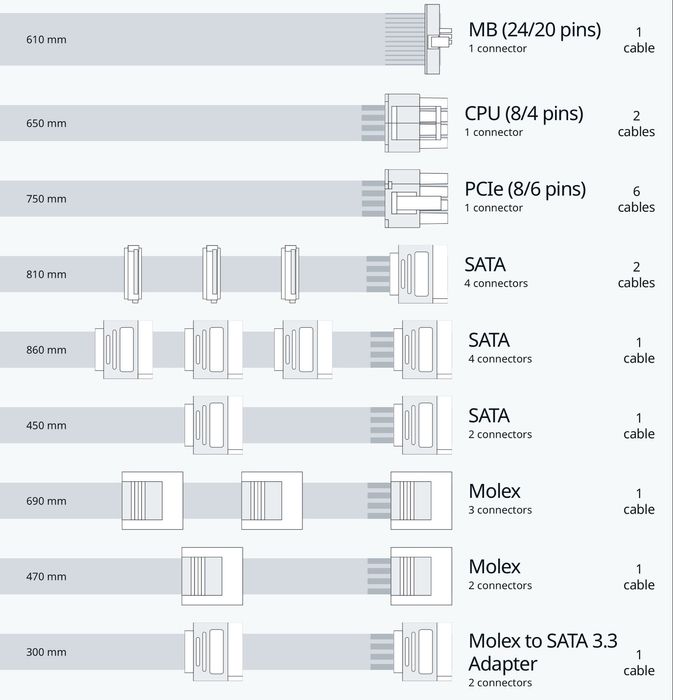Click the left Molex connector on the 470 mm cable
The image size is (673, 700).
click(x=212, y=575)
